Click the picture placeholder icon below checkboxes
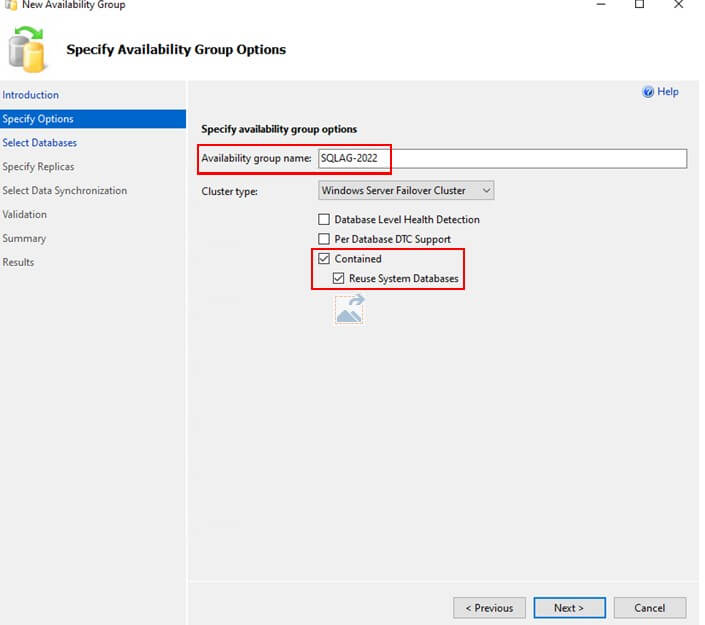Screen dimensions: 705x625 point(349,309)
